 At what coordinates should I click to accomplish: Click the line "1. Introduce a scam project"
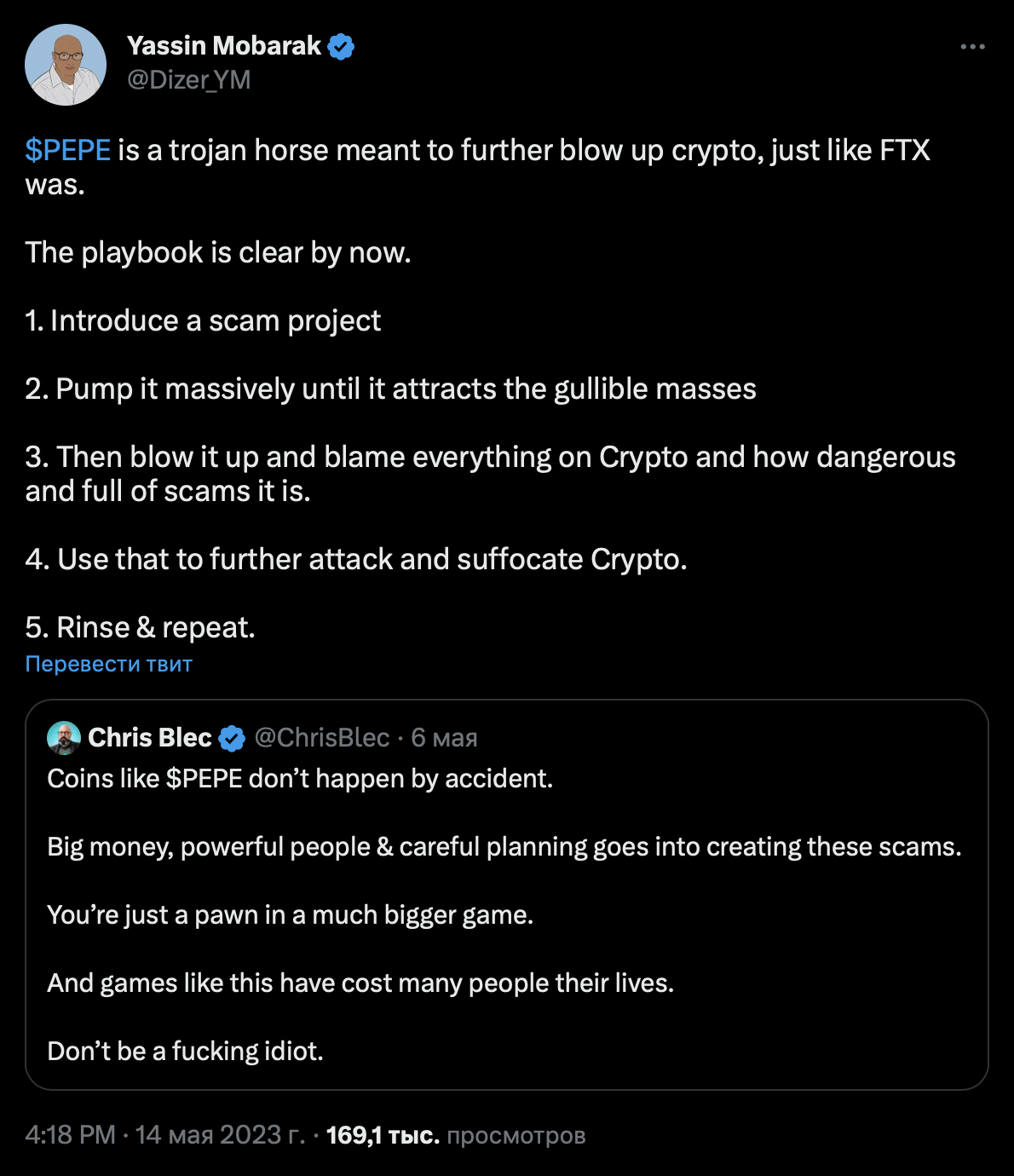(x=203, y=321)
